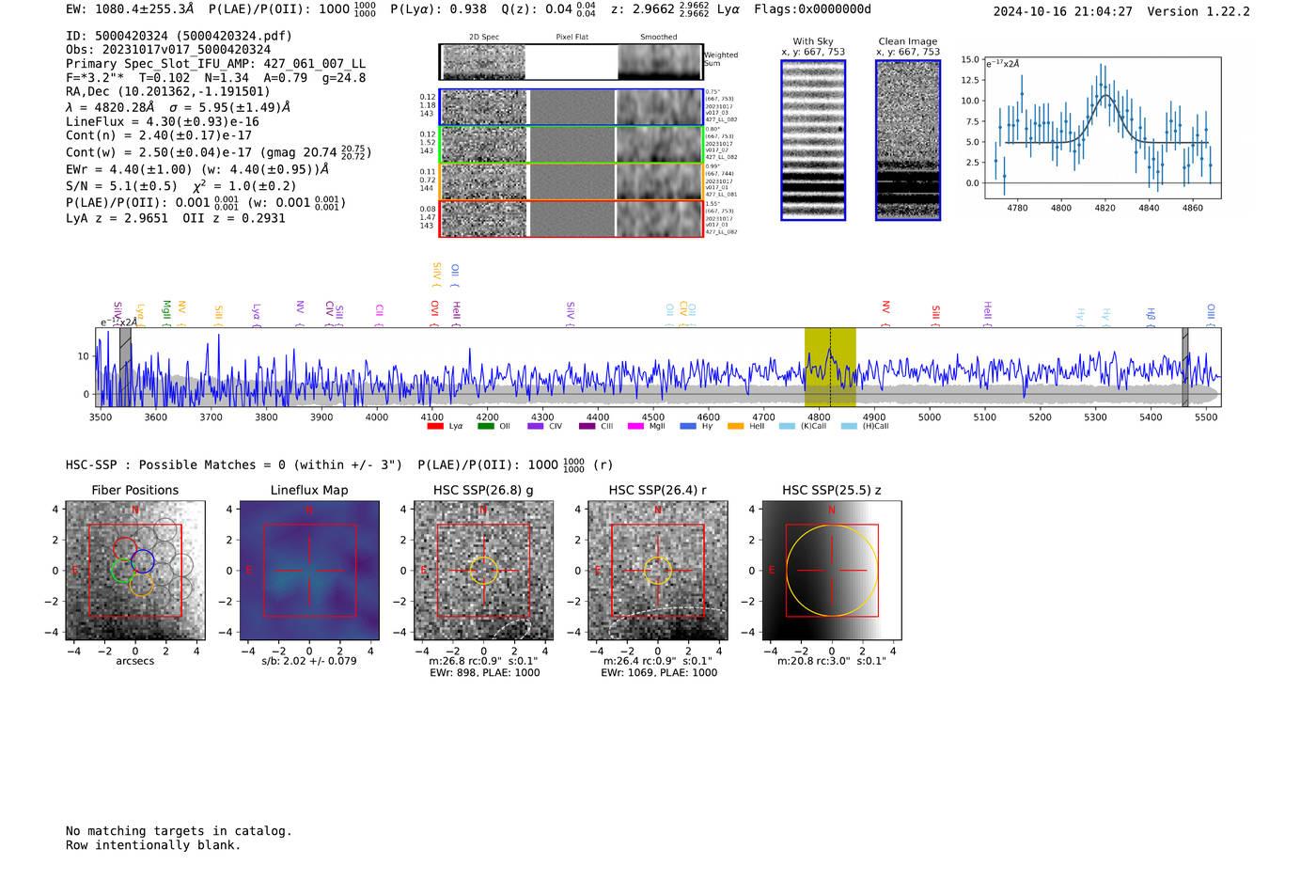The height and width of the screenshot is (896, 1316).
Task: Click the 2D Spec column header
Action: point(484,38)
